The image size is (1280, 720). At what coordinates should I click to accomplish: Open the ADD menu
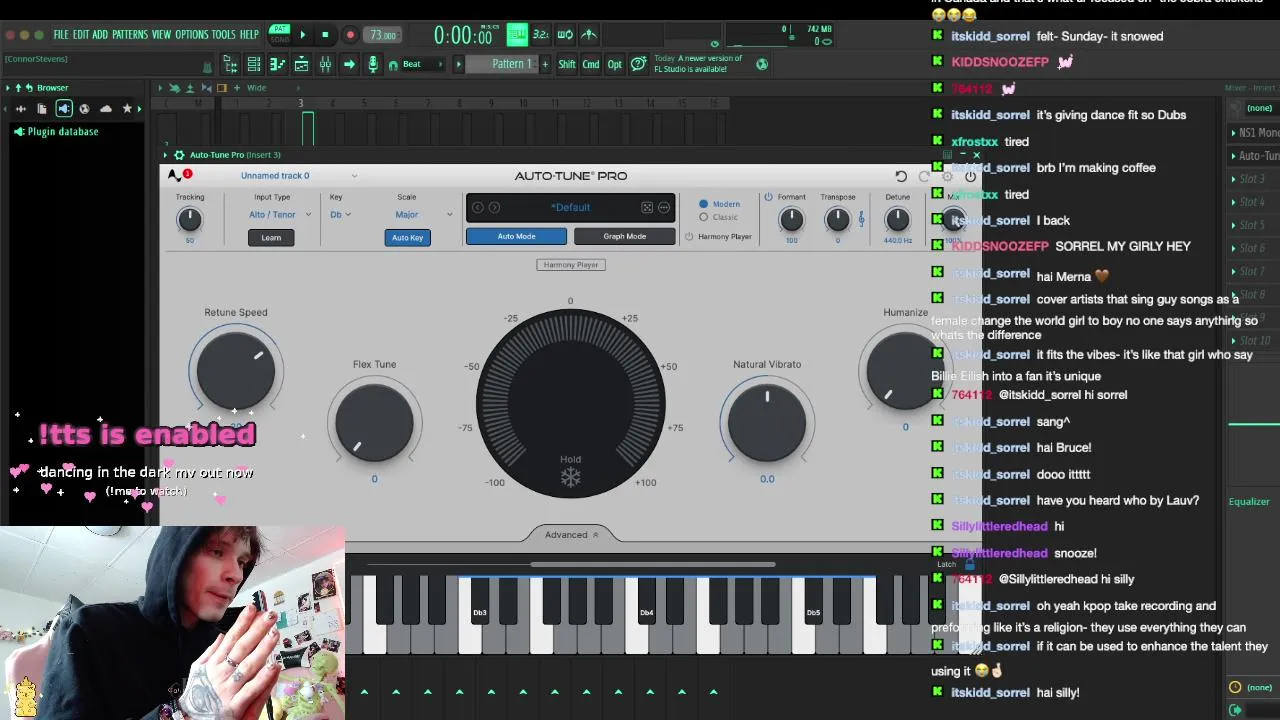point(100,34)
